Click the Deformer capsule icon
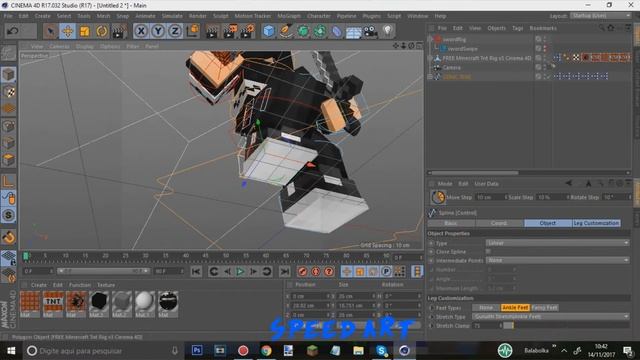Screen dimensions: 640x360 (x=337, y=31)
